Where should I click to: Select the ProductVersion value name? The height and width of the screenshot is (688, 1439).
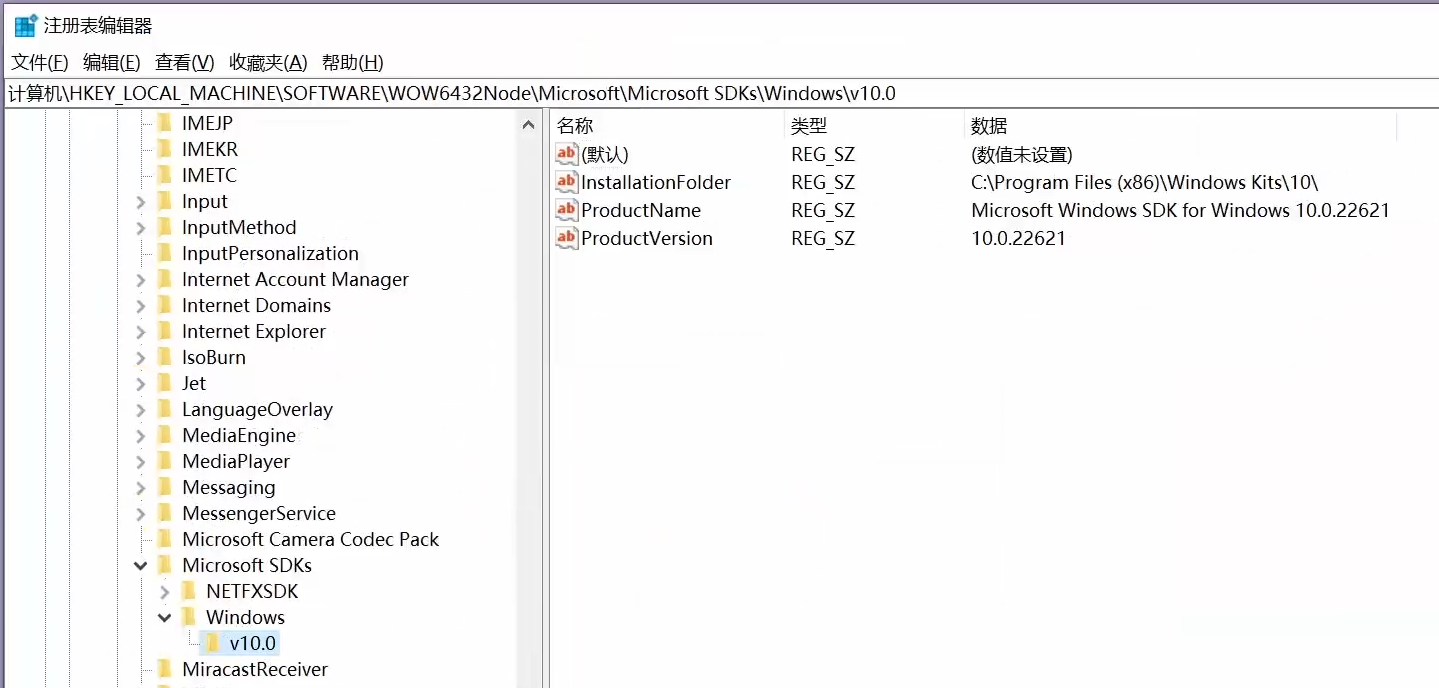tap(647, 238)
